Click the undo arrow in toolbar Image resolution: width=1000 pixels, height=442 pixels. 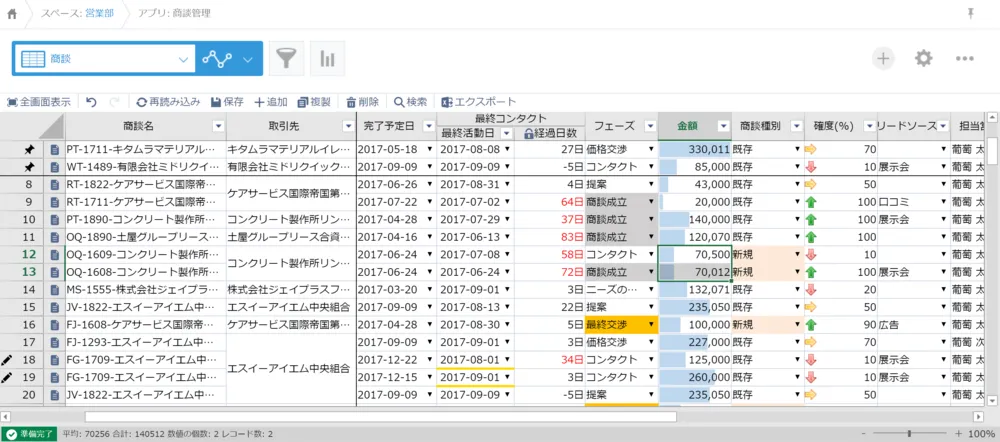click(x=91, y=102)
